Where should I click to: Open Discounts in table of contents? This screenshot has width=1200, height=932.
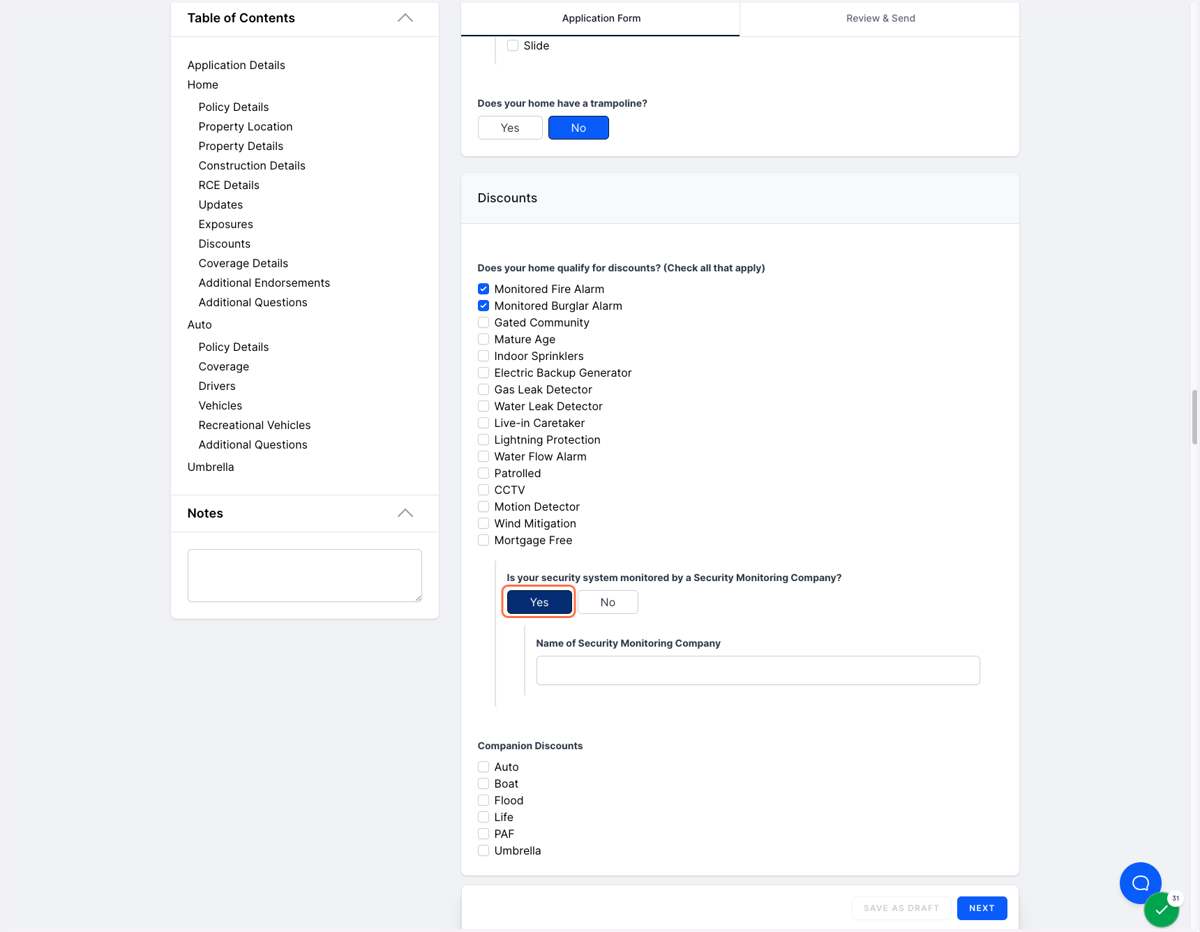pos(224,244)
